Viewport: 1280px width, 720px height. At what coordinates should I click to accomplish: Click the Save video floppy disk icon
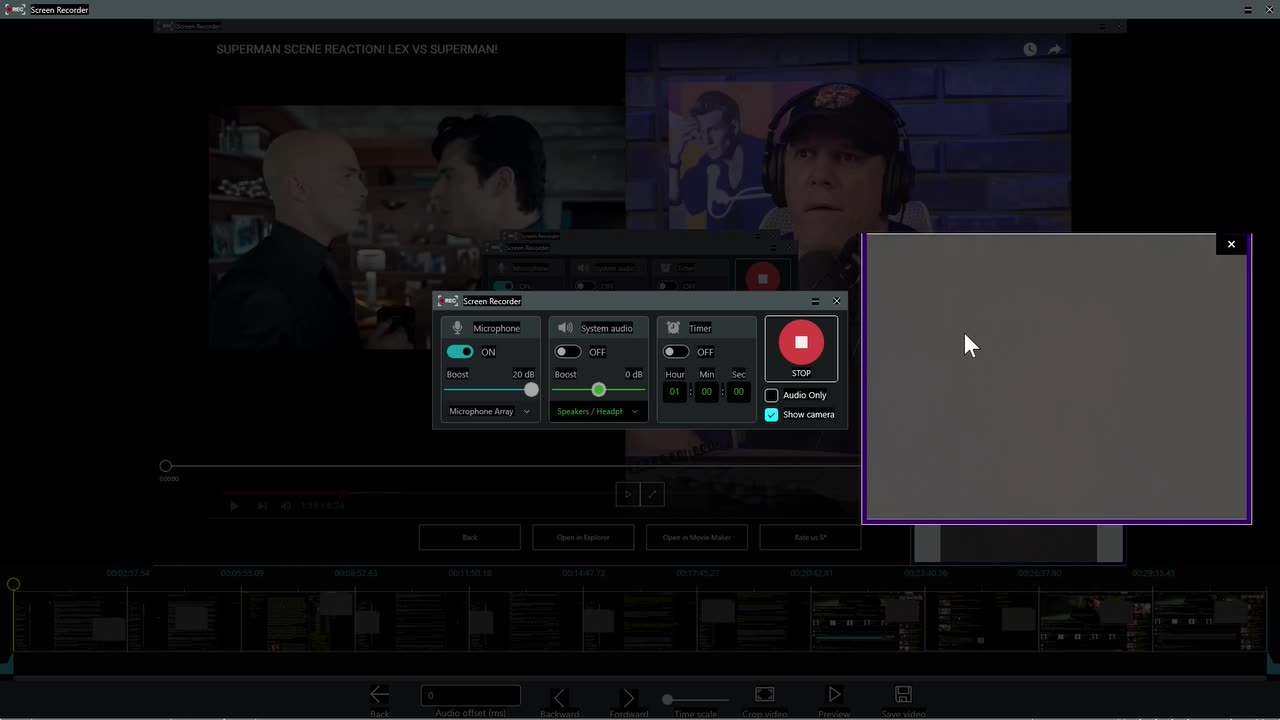pos(903,694)
